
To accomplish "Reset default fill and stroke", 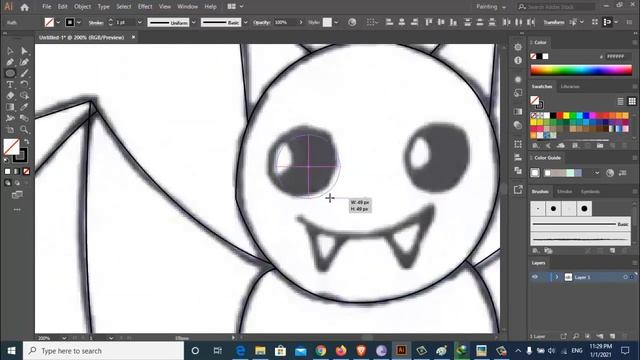I will pos(7,160).
